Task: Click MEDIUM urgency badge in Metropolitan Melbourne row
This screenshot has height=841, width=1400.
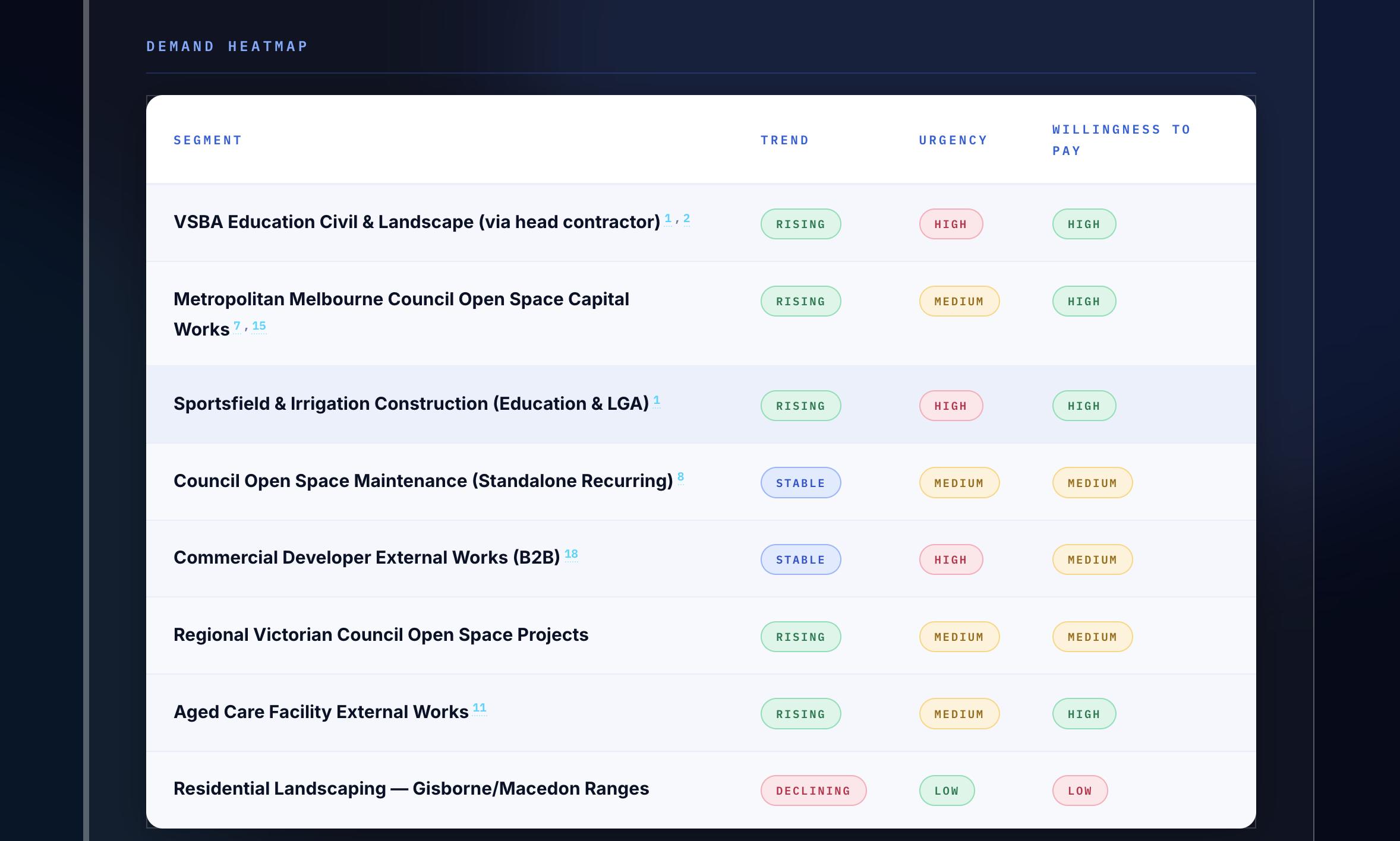Action: pyautogui.click(x=959, y=301)
